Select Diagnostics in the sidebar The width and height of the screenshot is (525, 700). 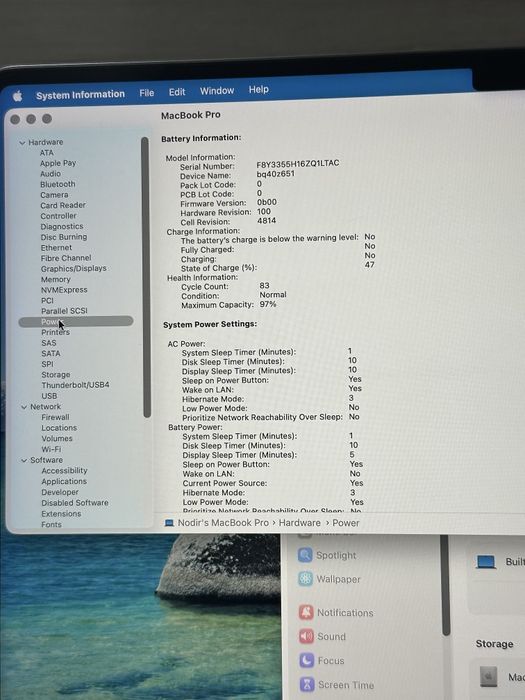(x=62, y=227)
